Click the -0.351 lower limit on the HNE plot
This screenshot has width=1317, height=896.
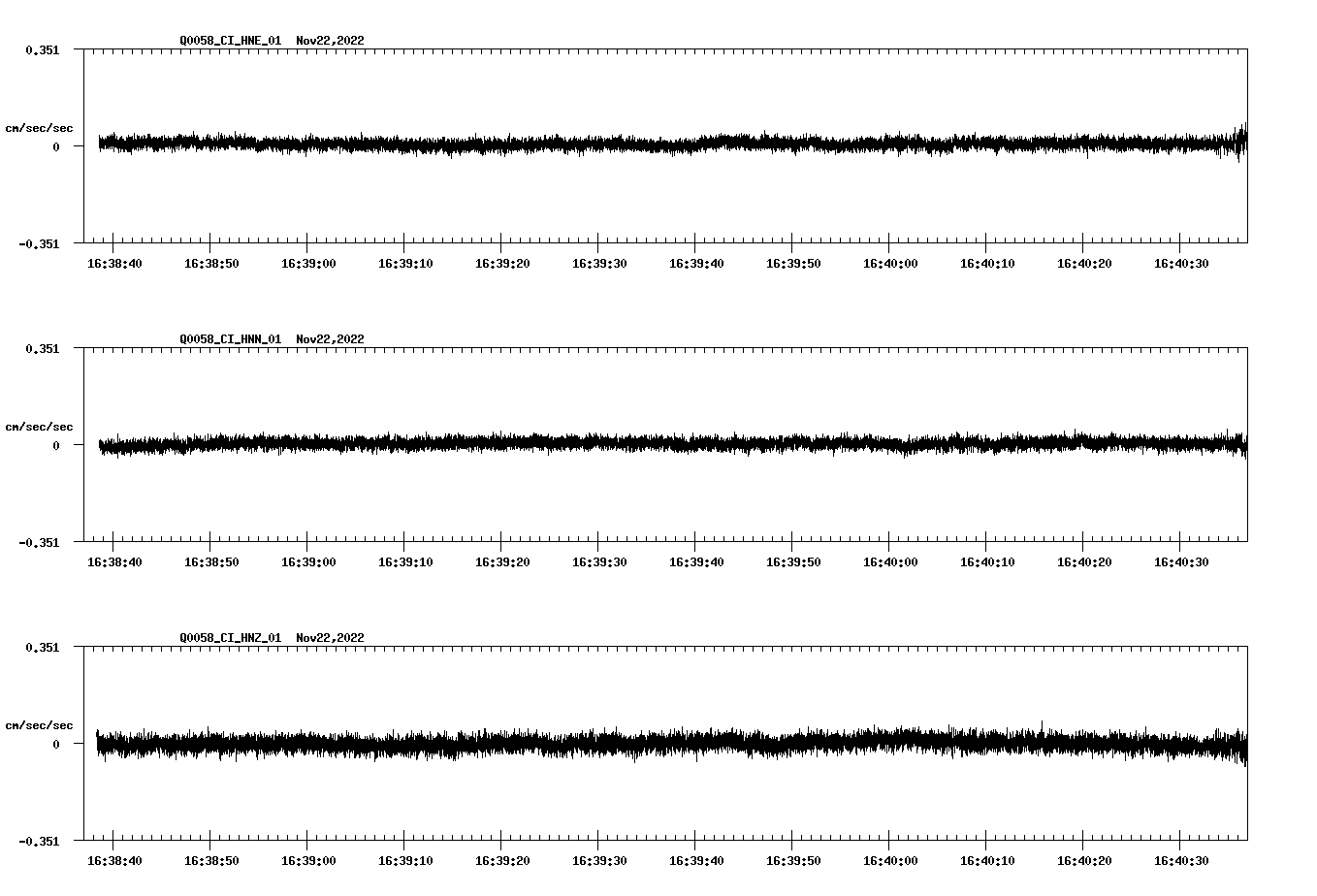pos(38,244)
